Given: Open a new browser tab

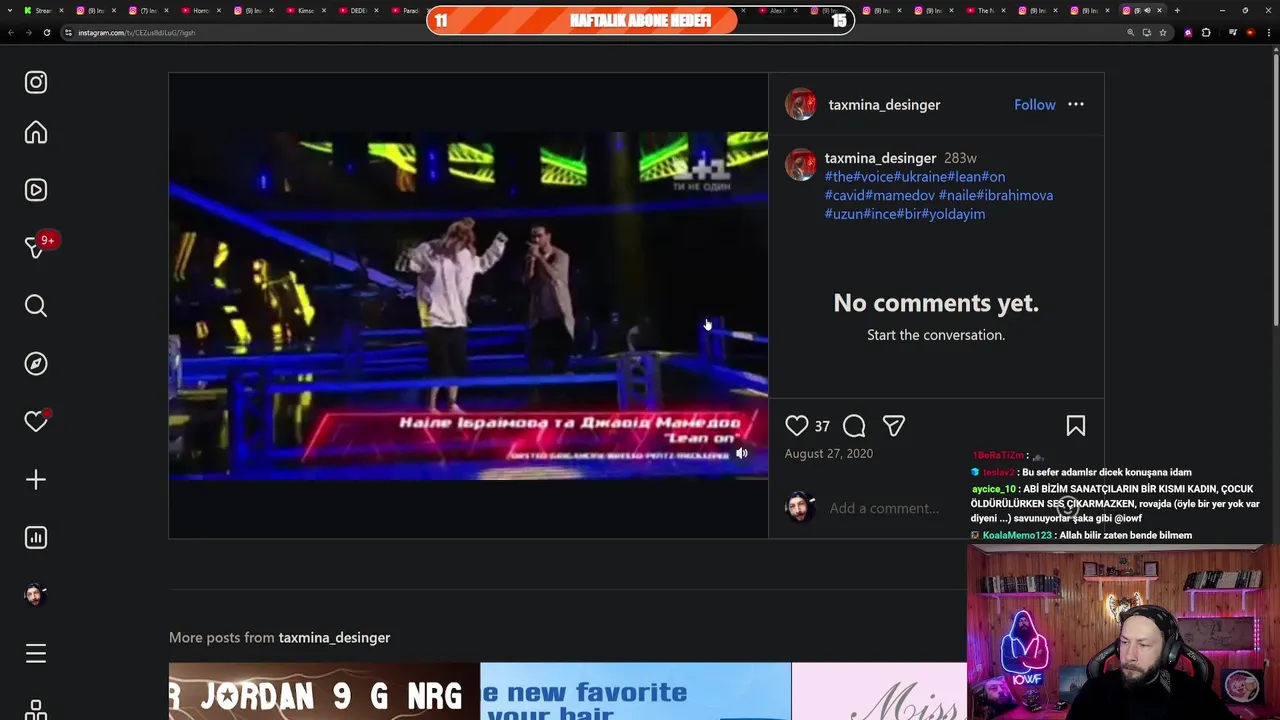Looking at the screenshot, I should [1177, 10].
